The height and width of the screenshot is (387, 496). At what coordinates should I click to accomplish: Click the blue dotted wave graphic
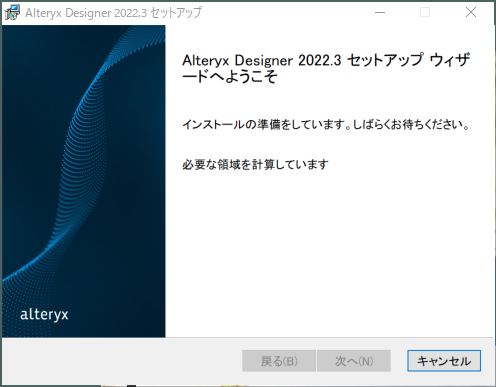pos(83,160)
